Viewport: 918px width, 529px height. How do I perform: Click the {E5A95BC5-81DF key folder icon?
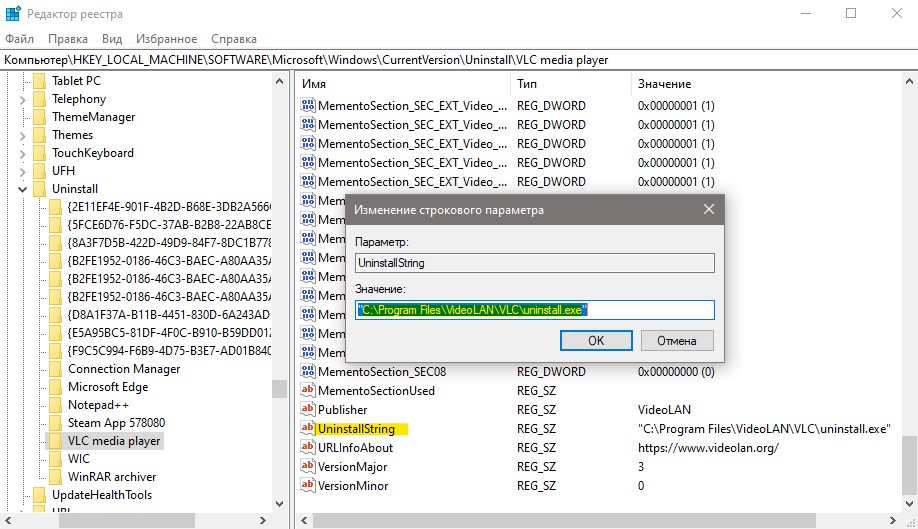tap(56, 333)
